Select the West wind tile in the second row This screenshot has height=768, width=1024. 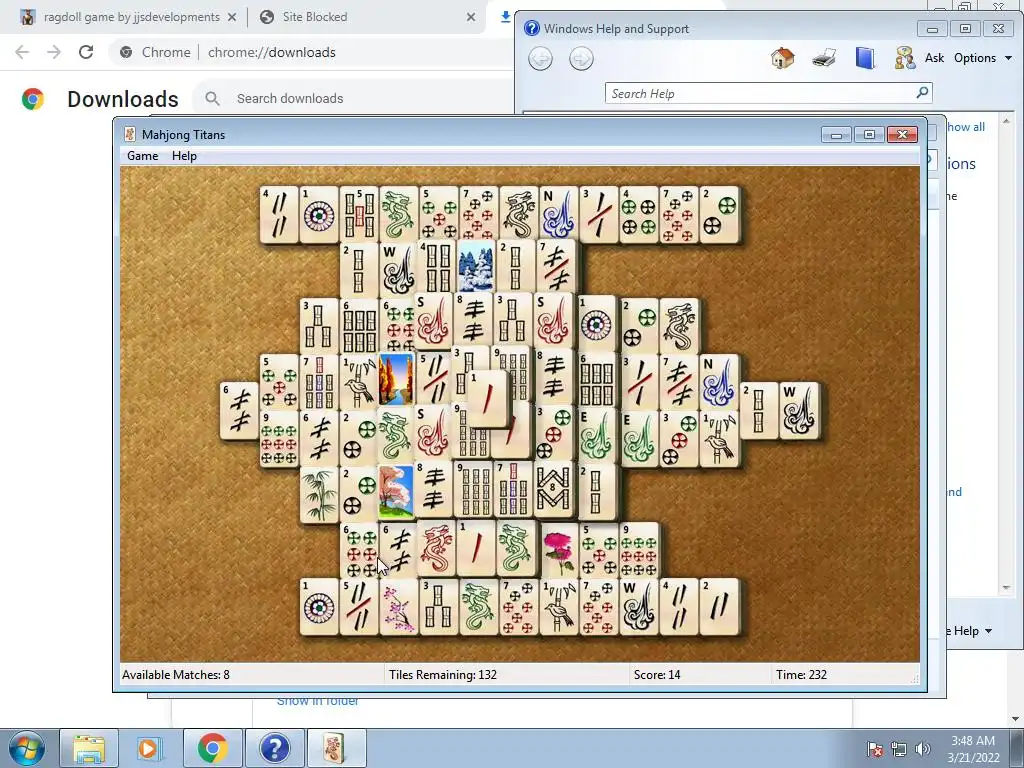398,270
